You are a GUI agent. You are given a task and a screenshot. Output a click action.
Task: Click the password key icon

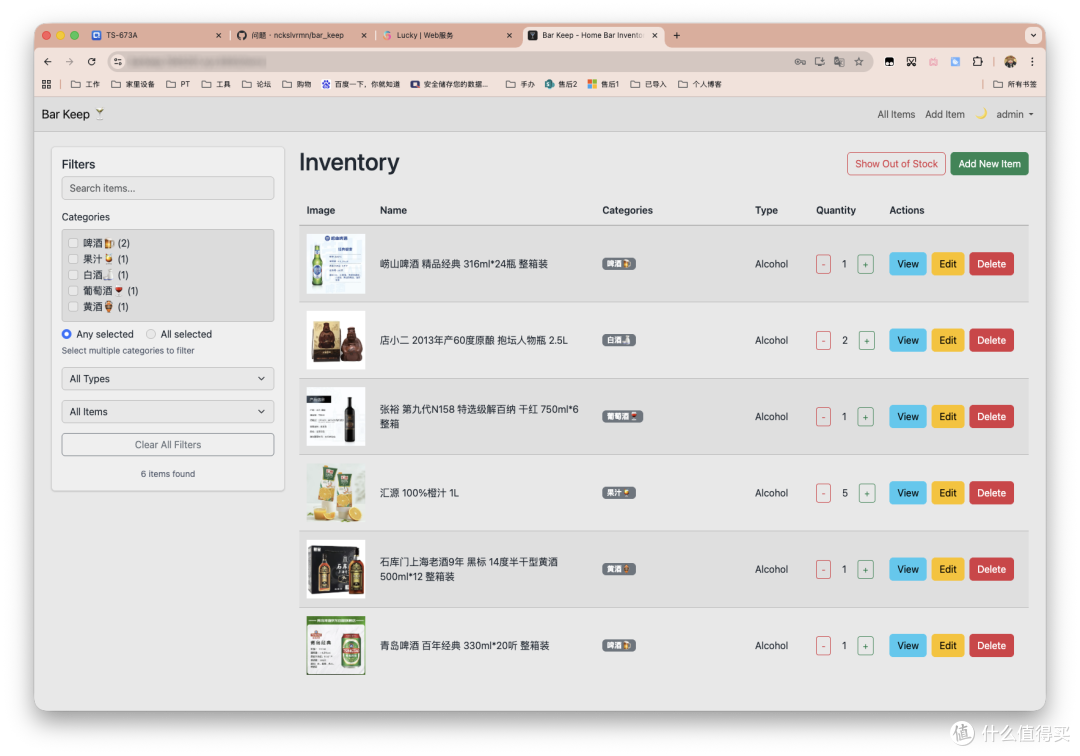[800, 62]
